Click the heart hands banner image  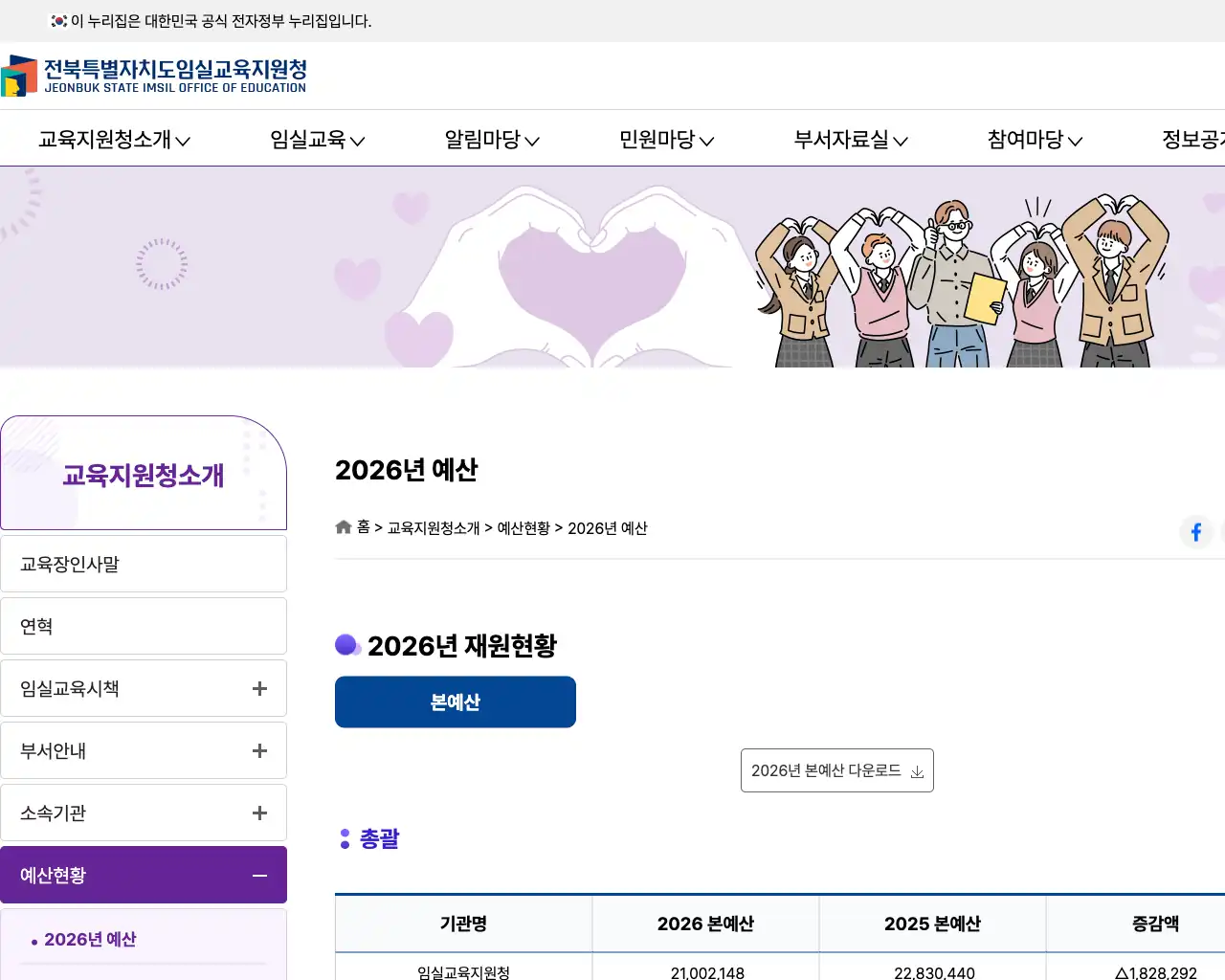pos(592,273)
